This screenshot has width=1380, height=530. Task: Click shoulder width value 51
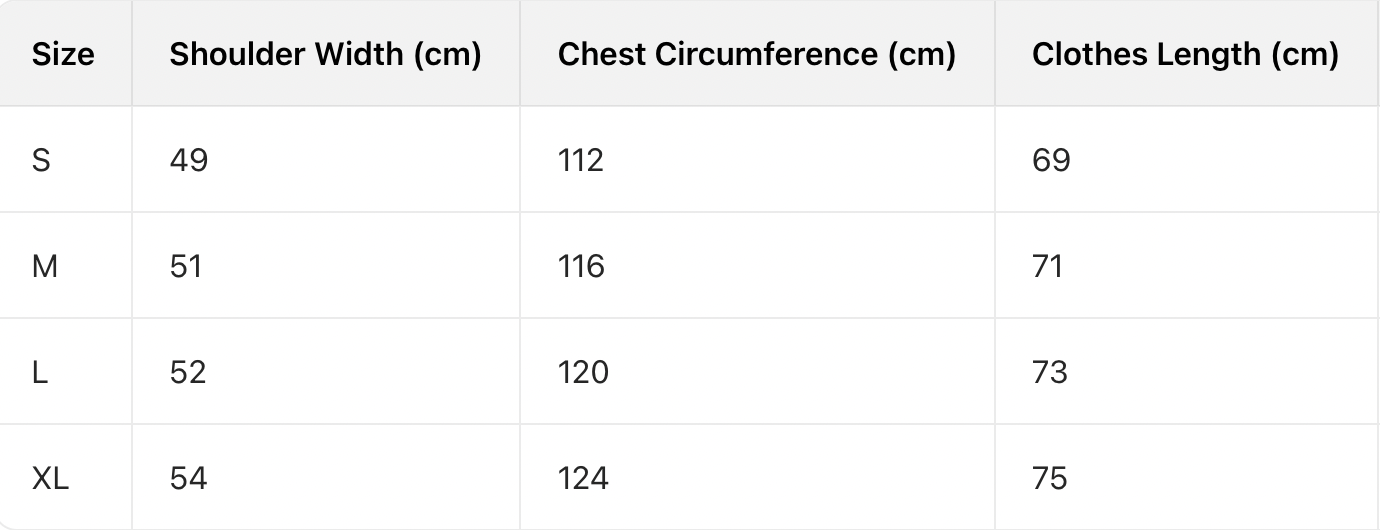(x=186, y=266)
